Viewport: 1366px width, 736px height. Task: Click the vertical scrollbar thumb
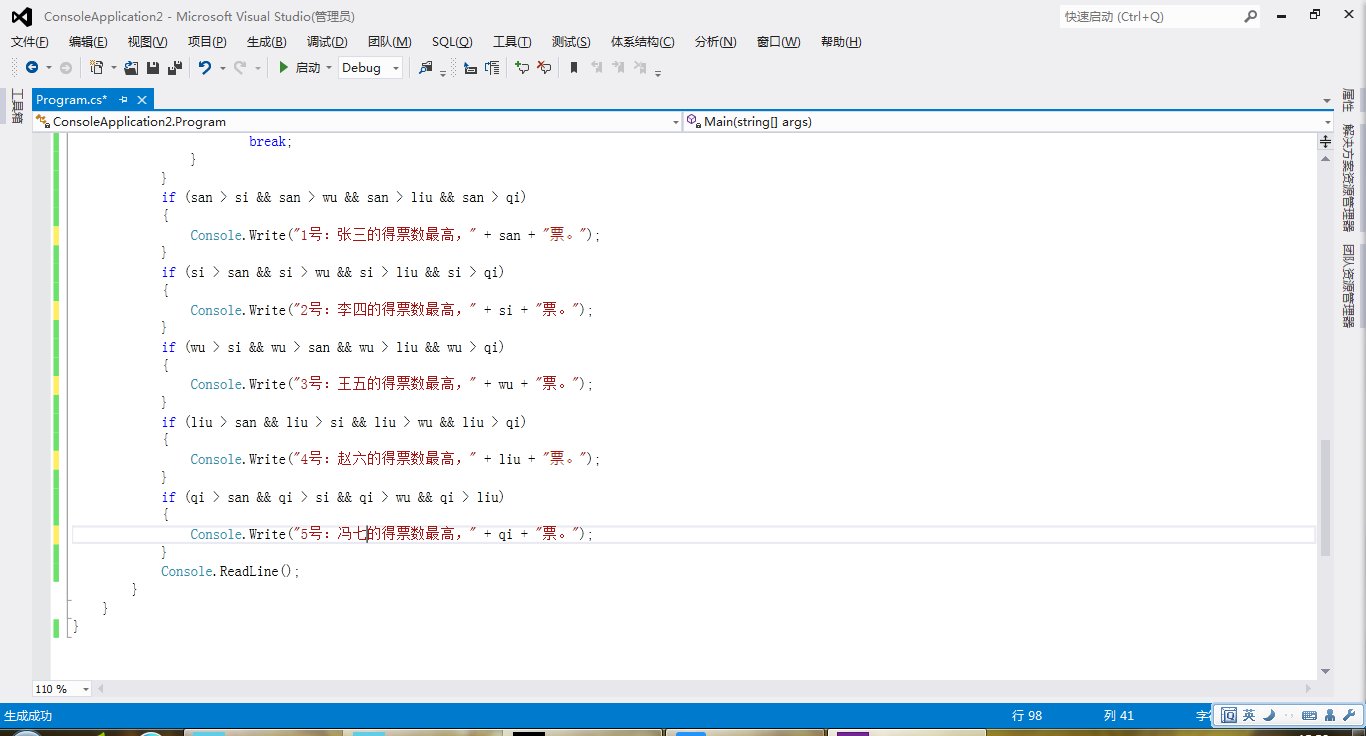click(1326, 497)
